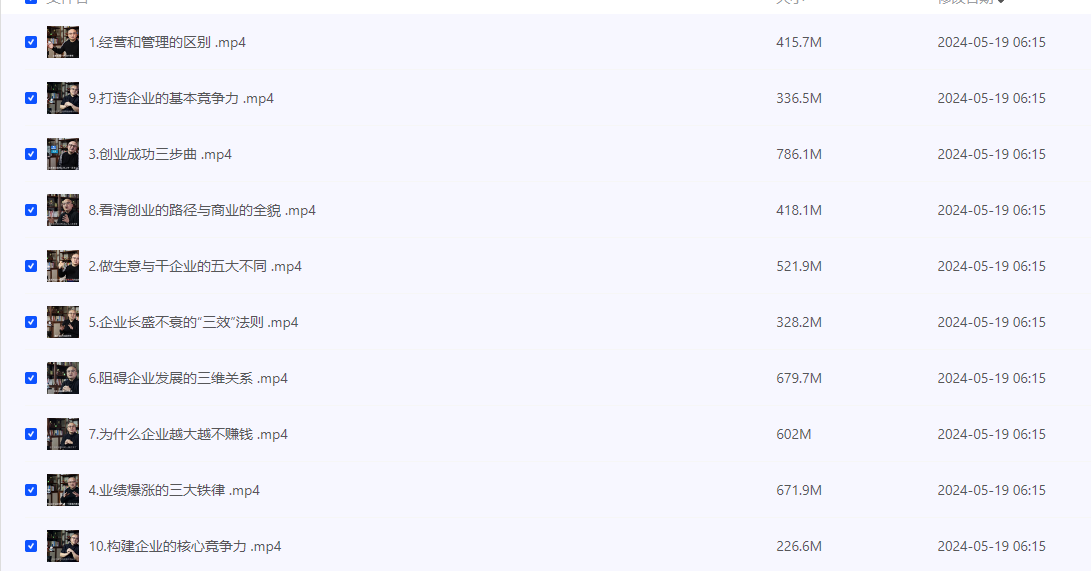Screen dimensions: 1091x571
Task: Uncheck the 1.经营和管理的区别 file checkbox
Action: point(31,42)
